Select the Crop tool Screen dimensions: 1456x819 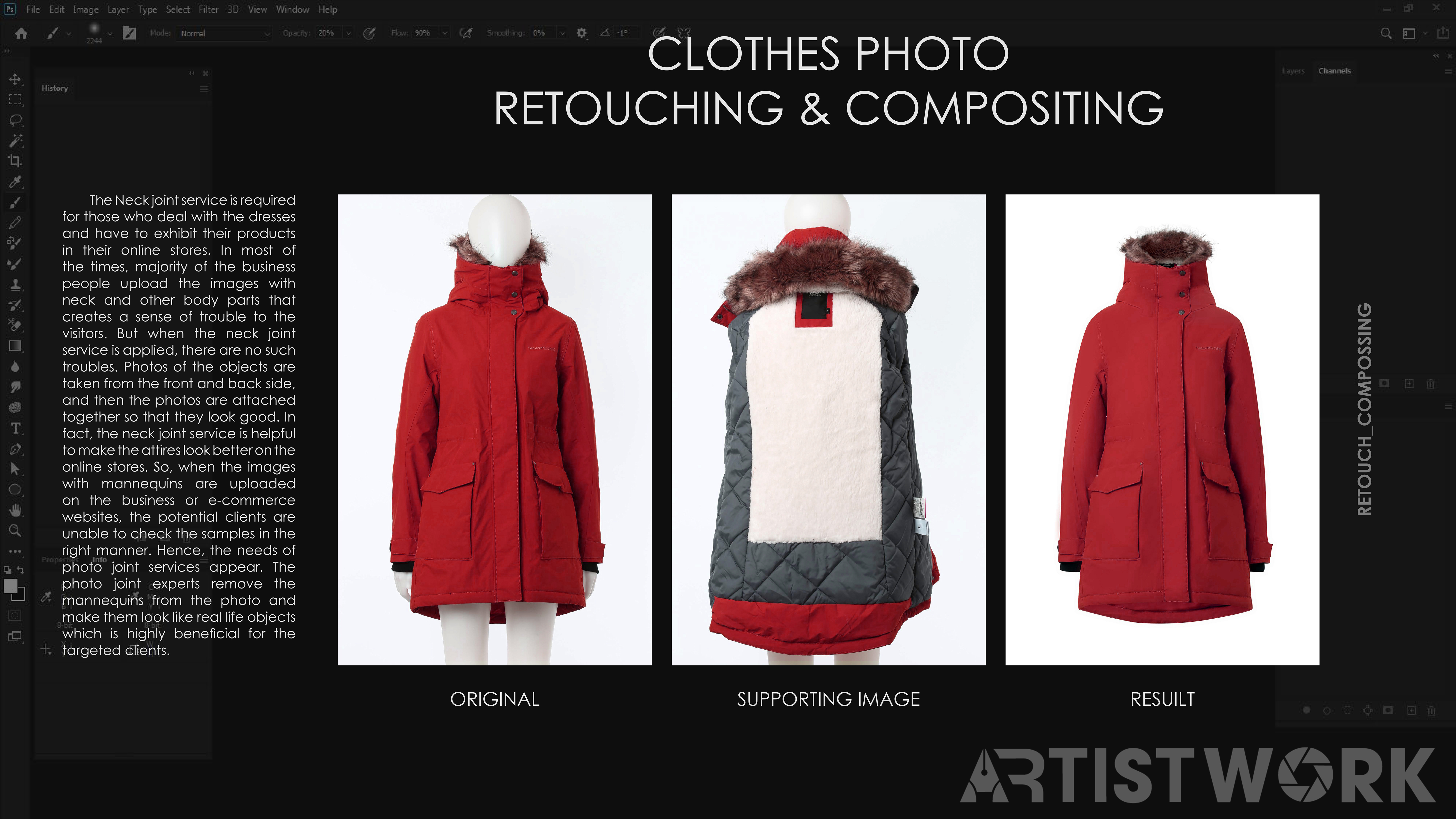[15, 161]
